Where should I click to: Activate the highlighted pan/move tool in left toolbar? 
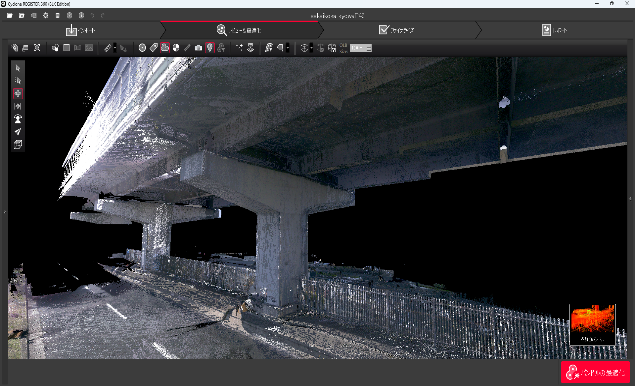pyautogui.click(x=17, y=94)
